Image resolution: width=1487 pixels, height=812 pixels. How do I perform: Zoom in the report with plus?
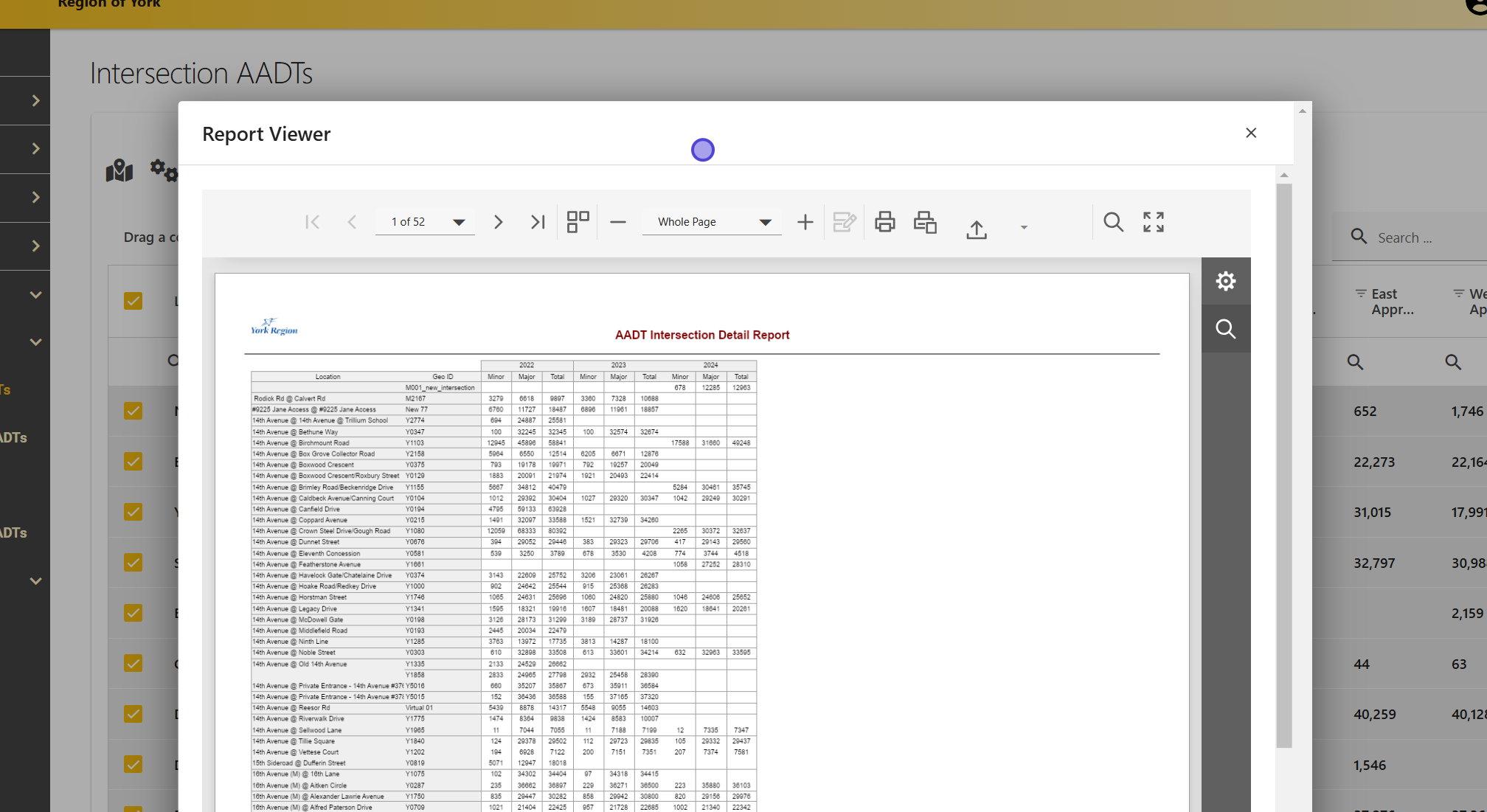tap(805, 222)
